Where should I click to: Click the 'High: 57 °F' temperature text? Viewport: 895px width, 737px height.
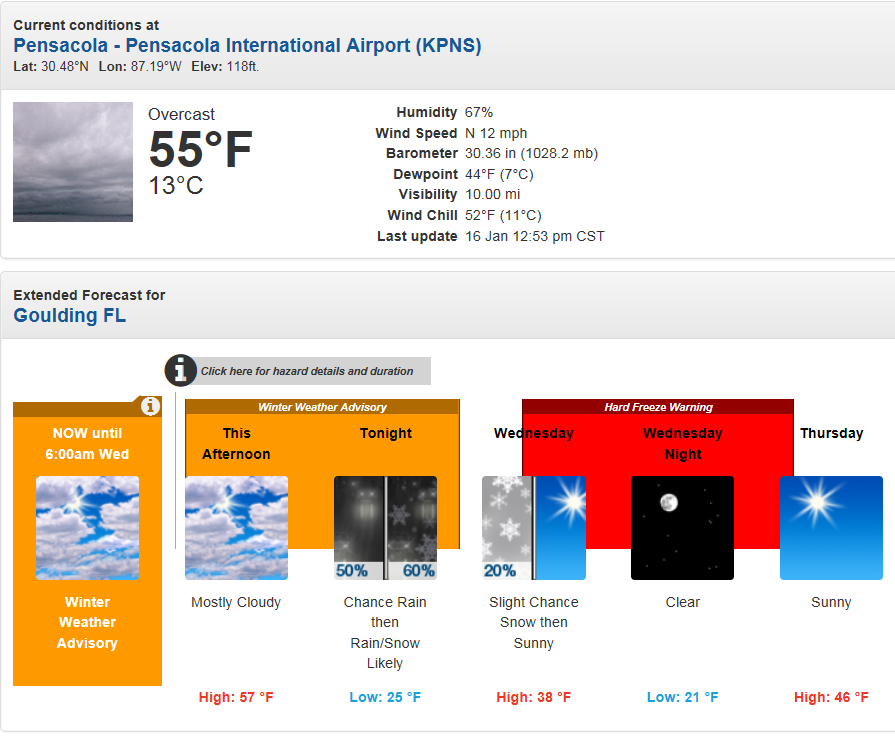pyautogui.click(x=236, y=697)
